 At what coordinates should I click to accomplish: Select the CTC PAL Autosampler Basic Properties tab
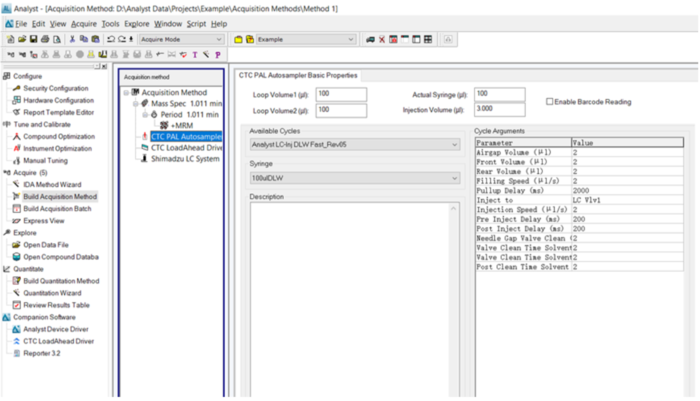pos(298,75)
